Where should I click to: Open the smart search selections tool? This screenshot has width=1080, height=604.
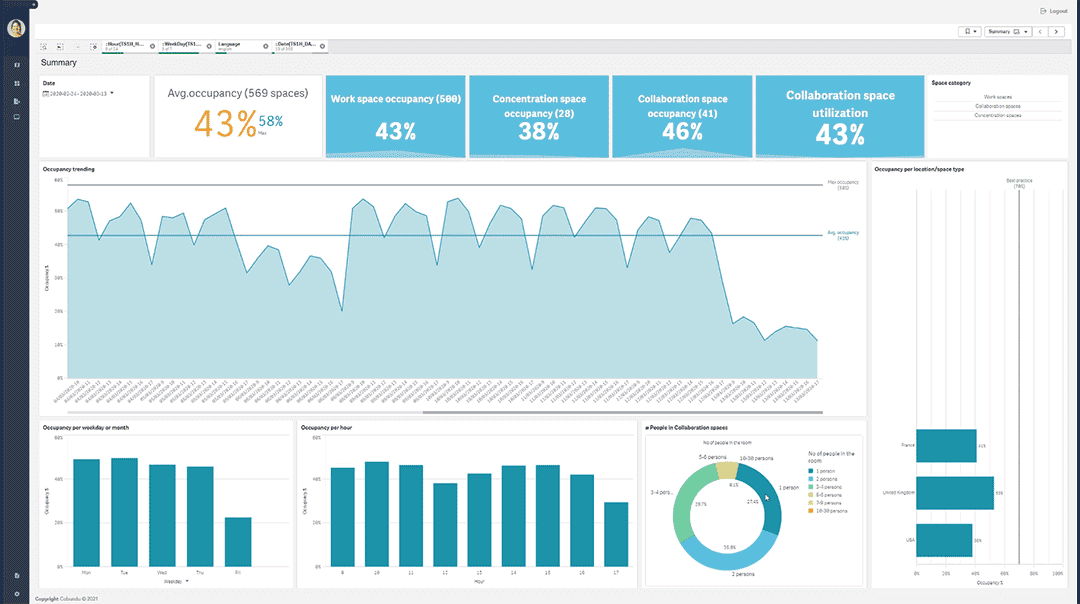tap(45, 46)
